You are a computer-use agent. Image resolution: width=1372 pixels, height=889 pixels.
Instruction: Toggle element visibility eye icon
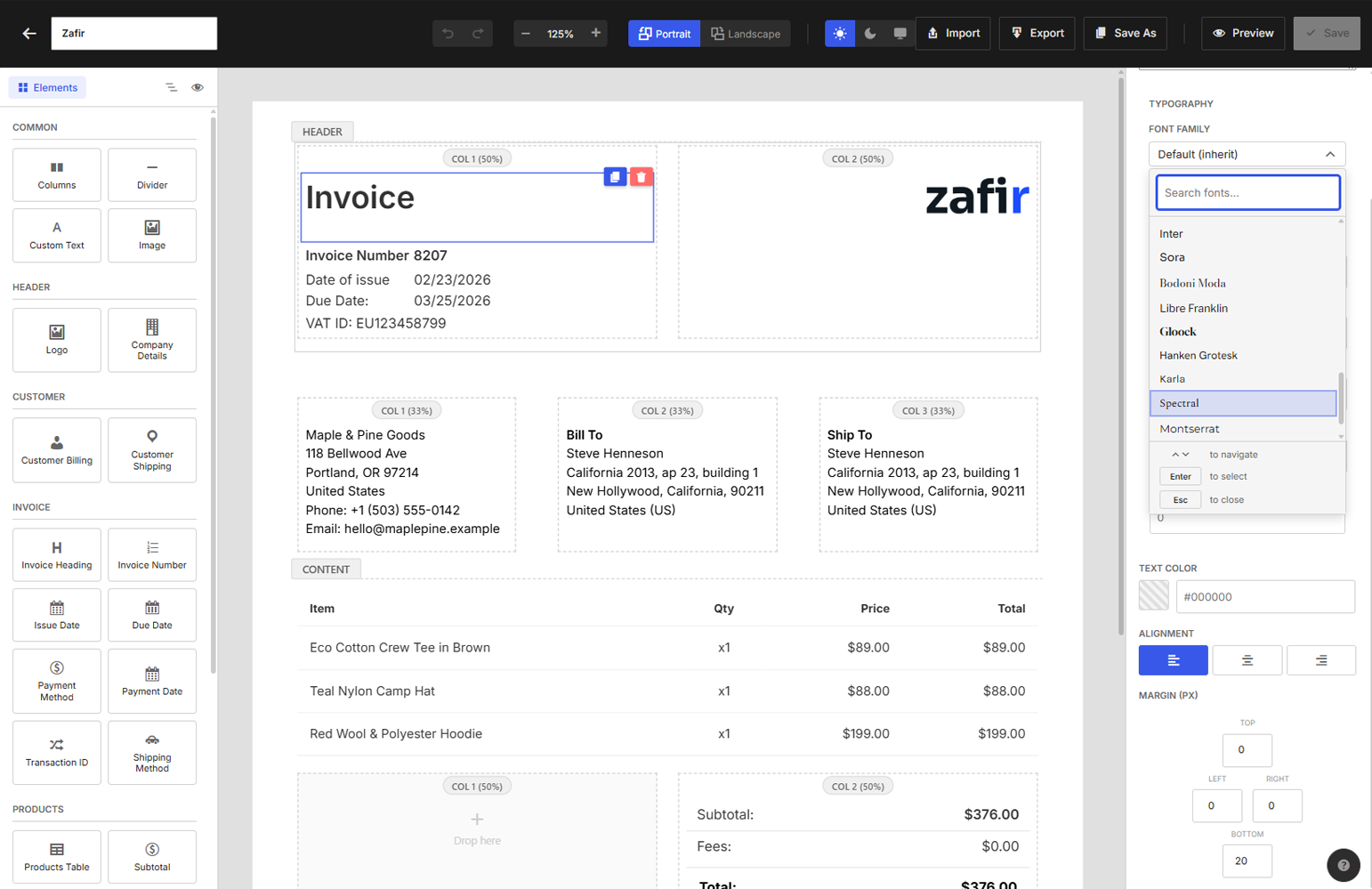(198, 87)
